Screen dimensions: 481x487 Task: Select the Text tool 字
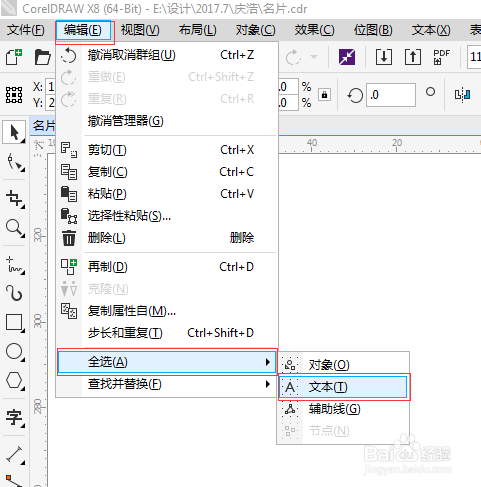pyautogui.click(x=15, y=417)
